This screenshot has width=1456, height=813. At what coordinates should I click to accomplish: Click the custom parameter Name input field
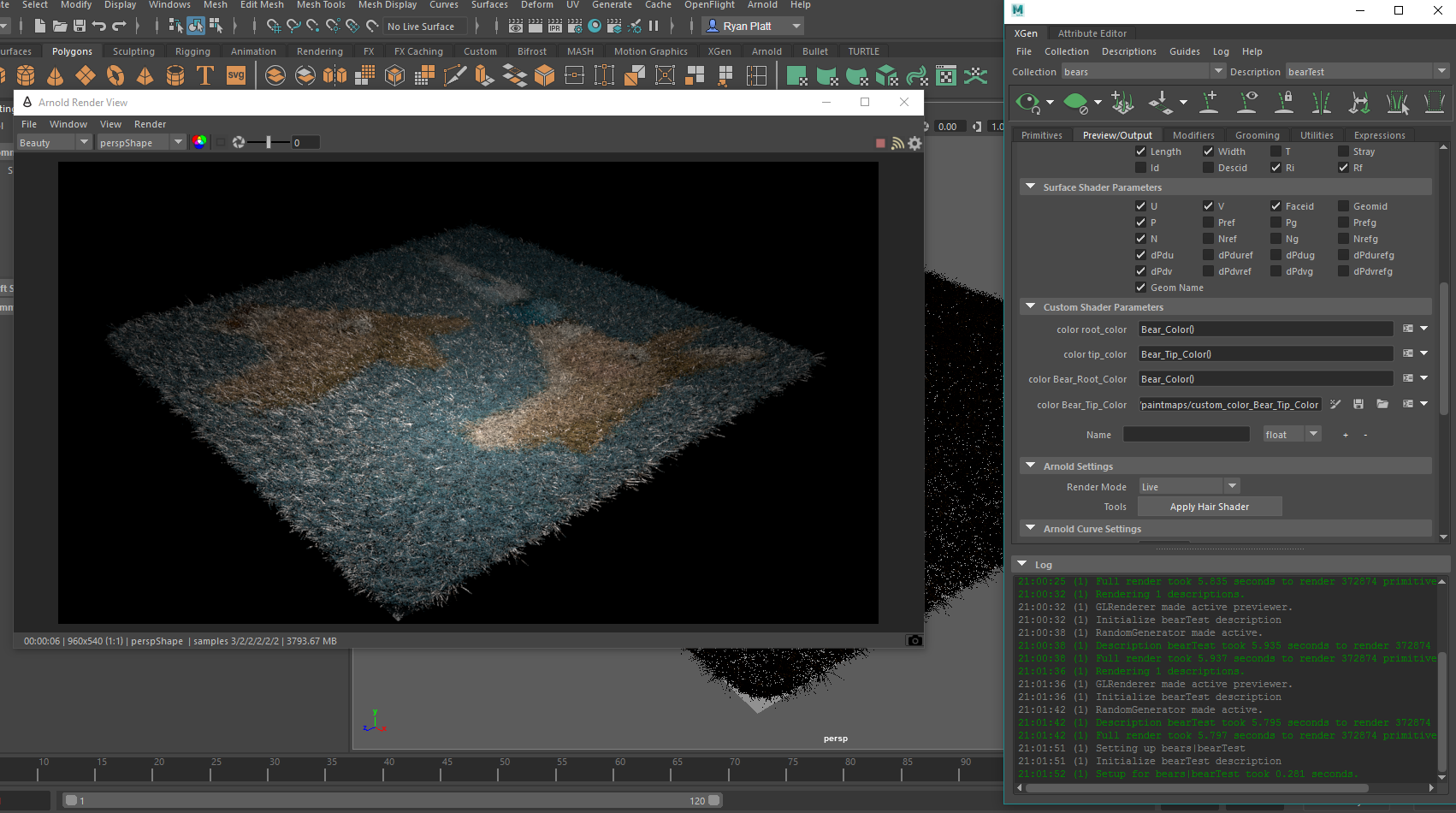tap(1186, 435)
